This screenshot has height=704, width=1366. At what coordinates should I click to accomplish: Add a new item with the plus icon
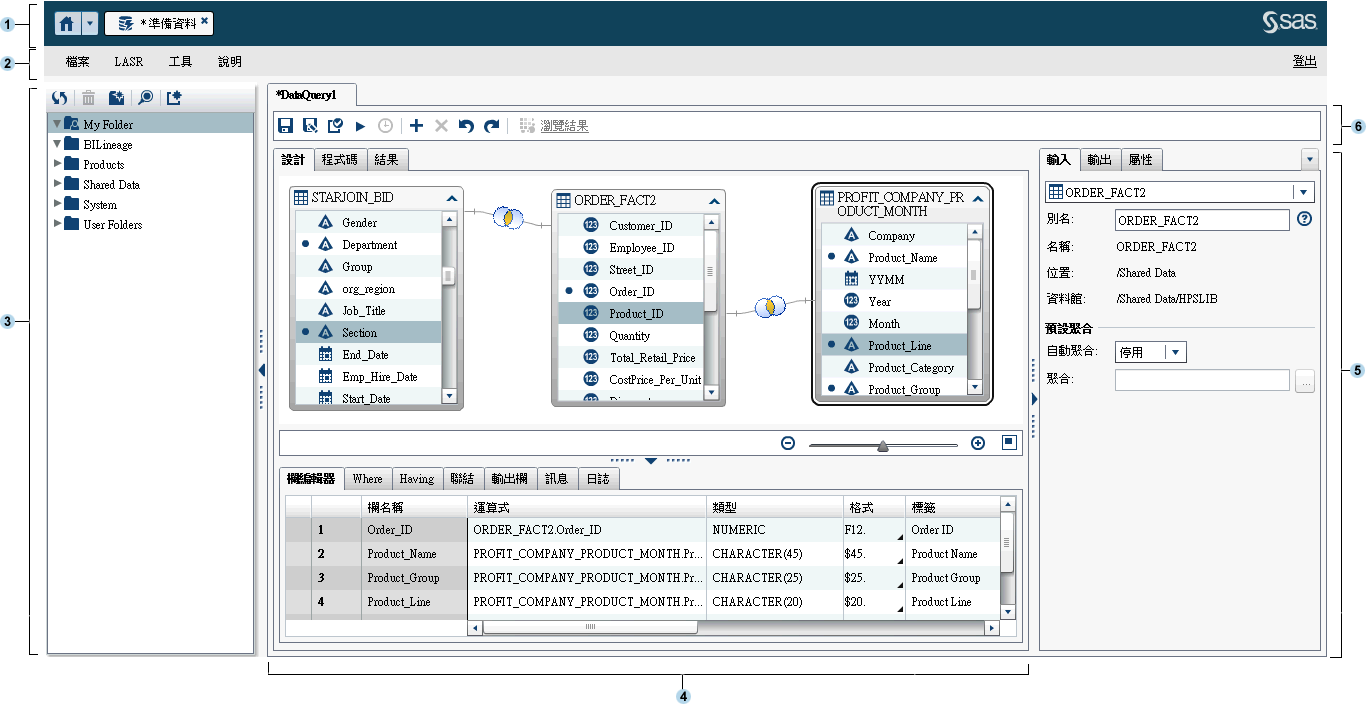[415, 125]
